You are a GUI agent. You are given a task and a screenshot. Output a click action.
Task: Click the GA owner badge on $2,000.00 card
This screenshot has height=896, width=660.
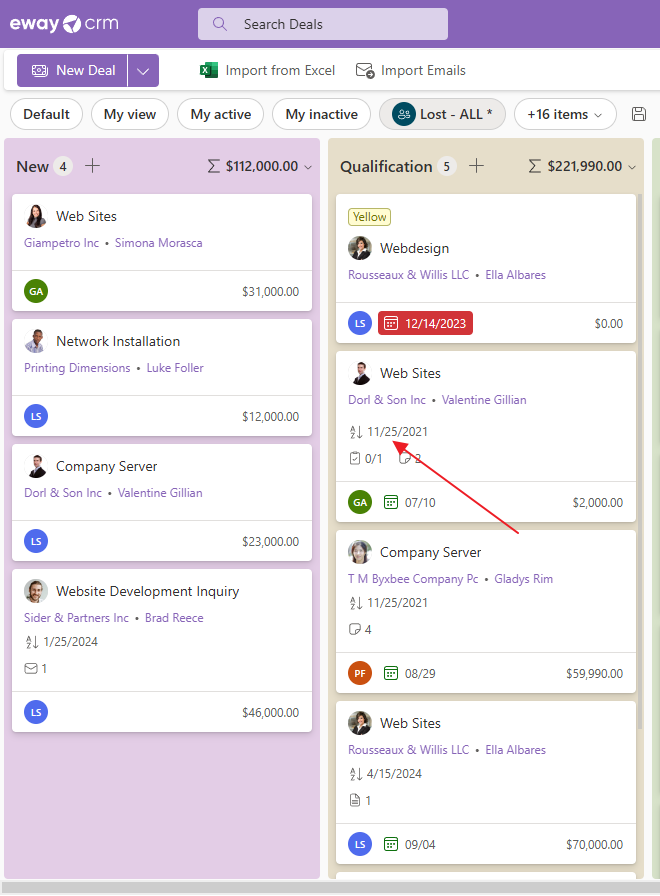coord(360,502)
